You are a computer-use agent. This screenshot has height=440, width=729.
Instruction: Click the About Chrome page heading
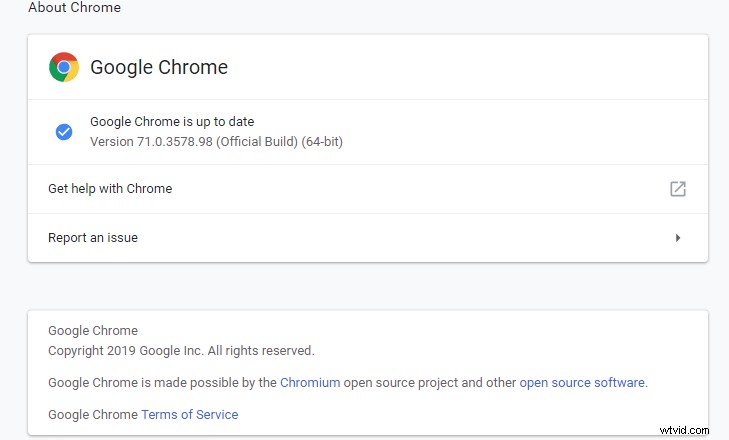[x=74, y=7]
